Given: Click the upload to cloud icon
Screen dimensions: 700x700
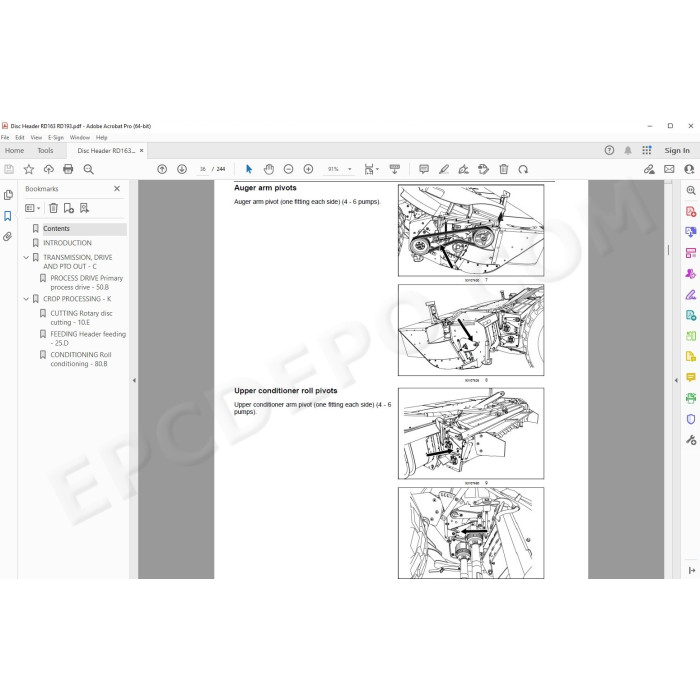Looking at the screenshot, I should coord(48,169).
